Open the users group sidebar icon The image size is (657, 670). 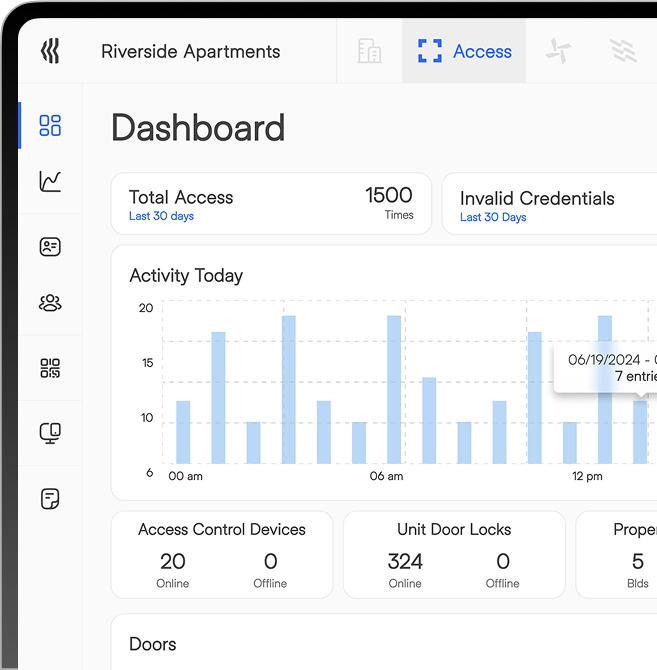(x=50, y=303)
